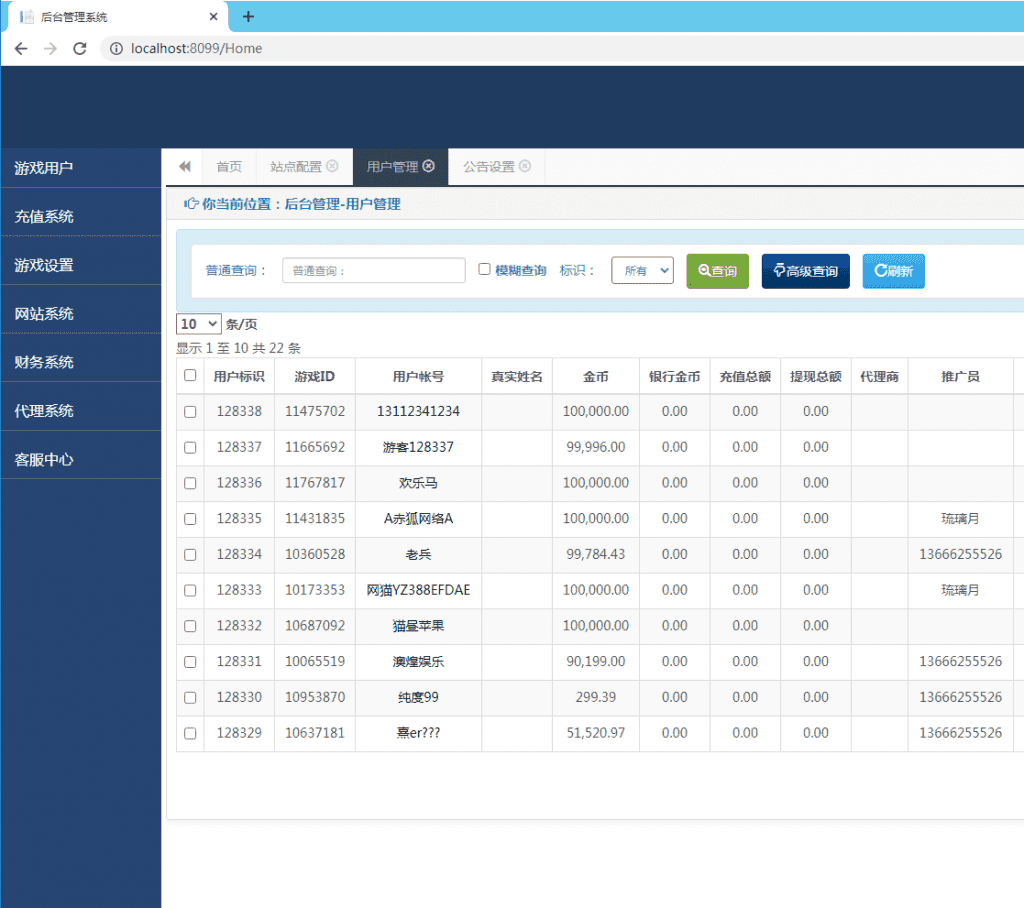The image size is (1024, 908).
Task: Check the row for user 128337
Action: [x=190, y=447]
